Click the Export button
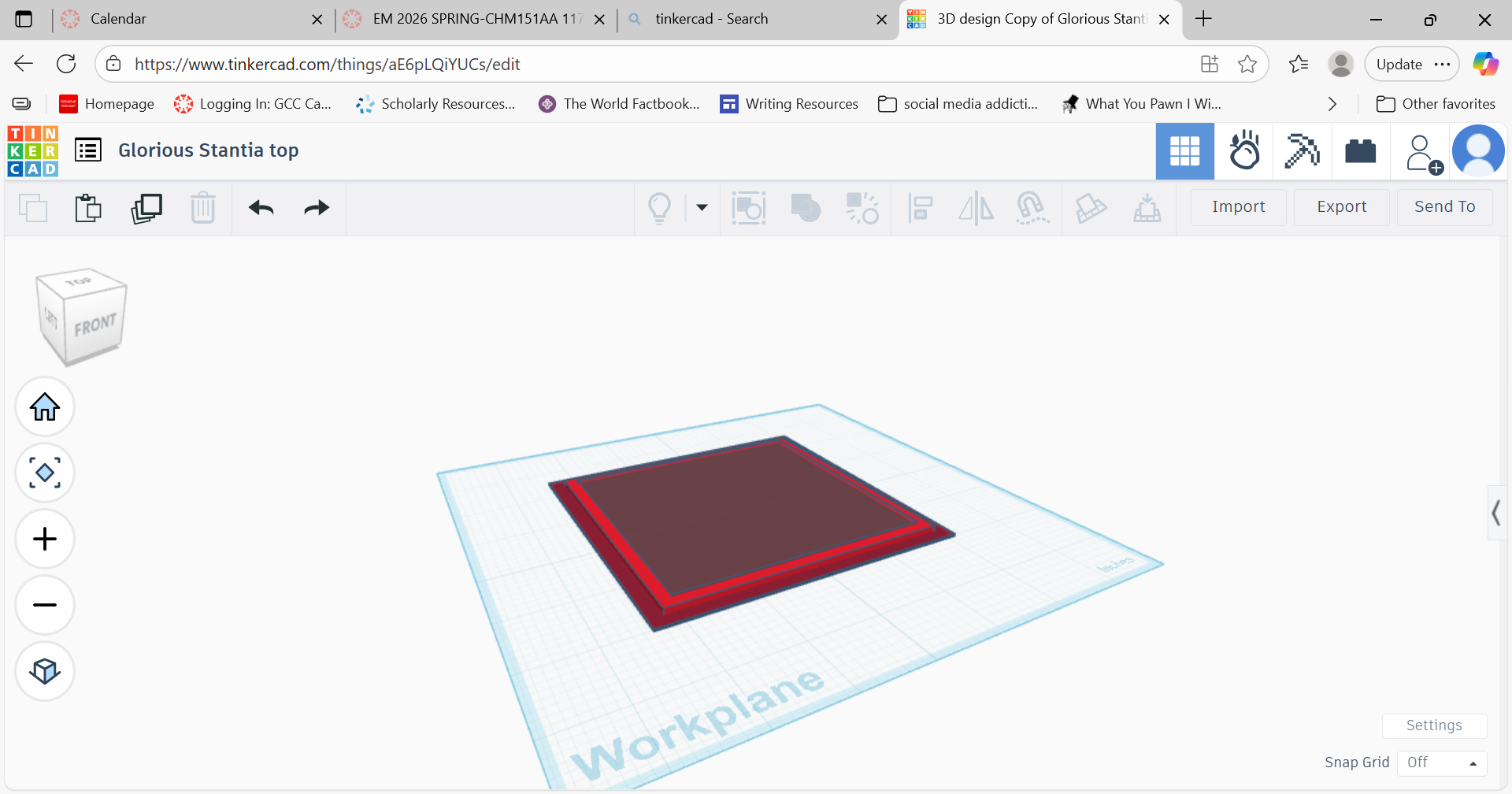 pyautogui.click(x=1341, y=206)
